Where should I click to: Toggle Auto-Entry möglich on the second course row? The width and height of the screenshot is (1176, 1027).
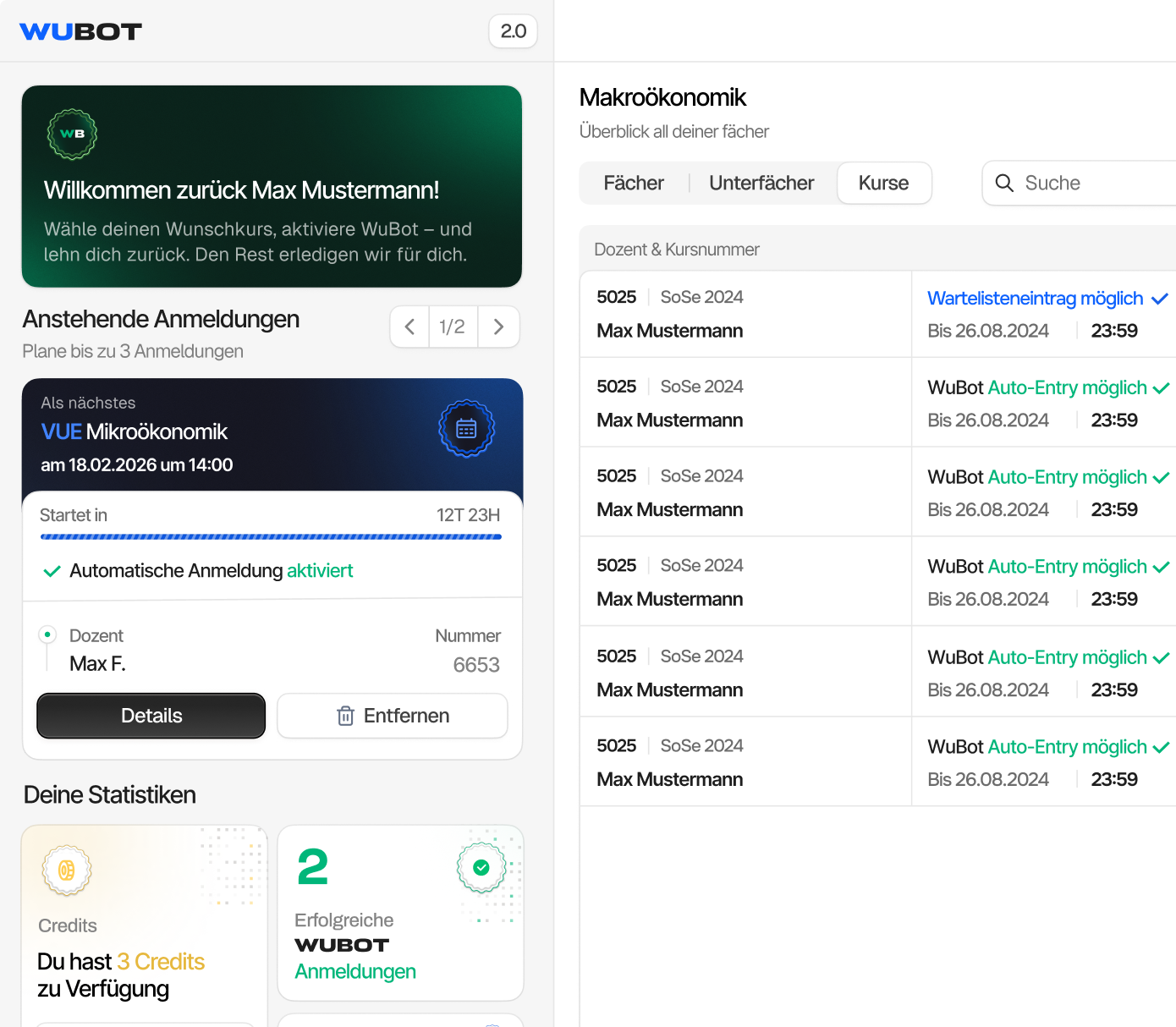pyautogui.click(x=1159, y=387)
